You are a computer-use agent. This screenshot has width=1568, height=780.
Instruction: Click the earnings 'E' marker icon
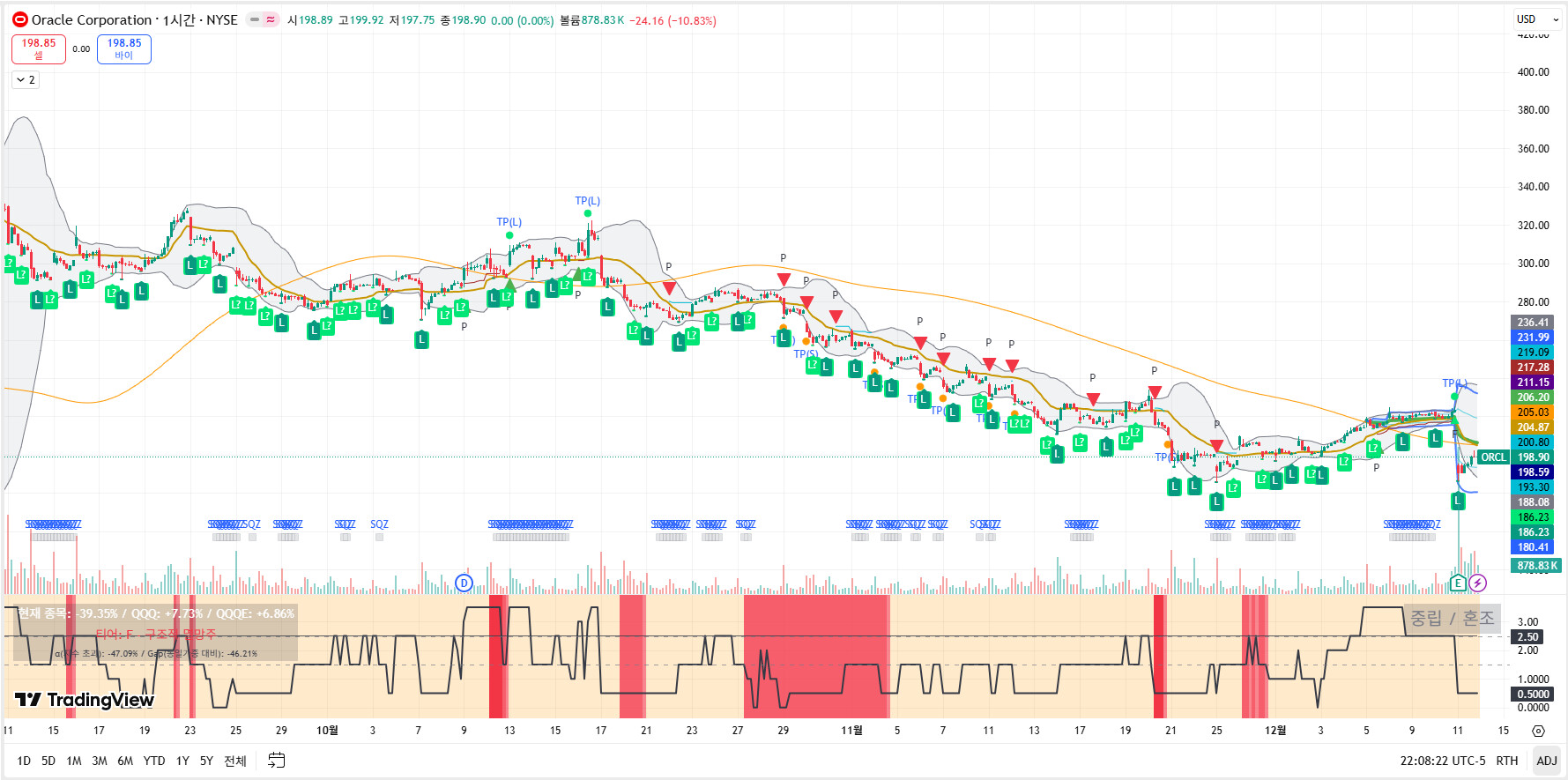pos(1458,583)
